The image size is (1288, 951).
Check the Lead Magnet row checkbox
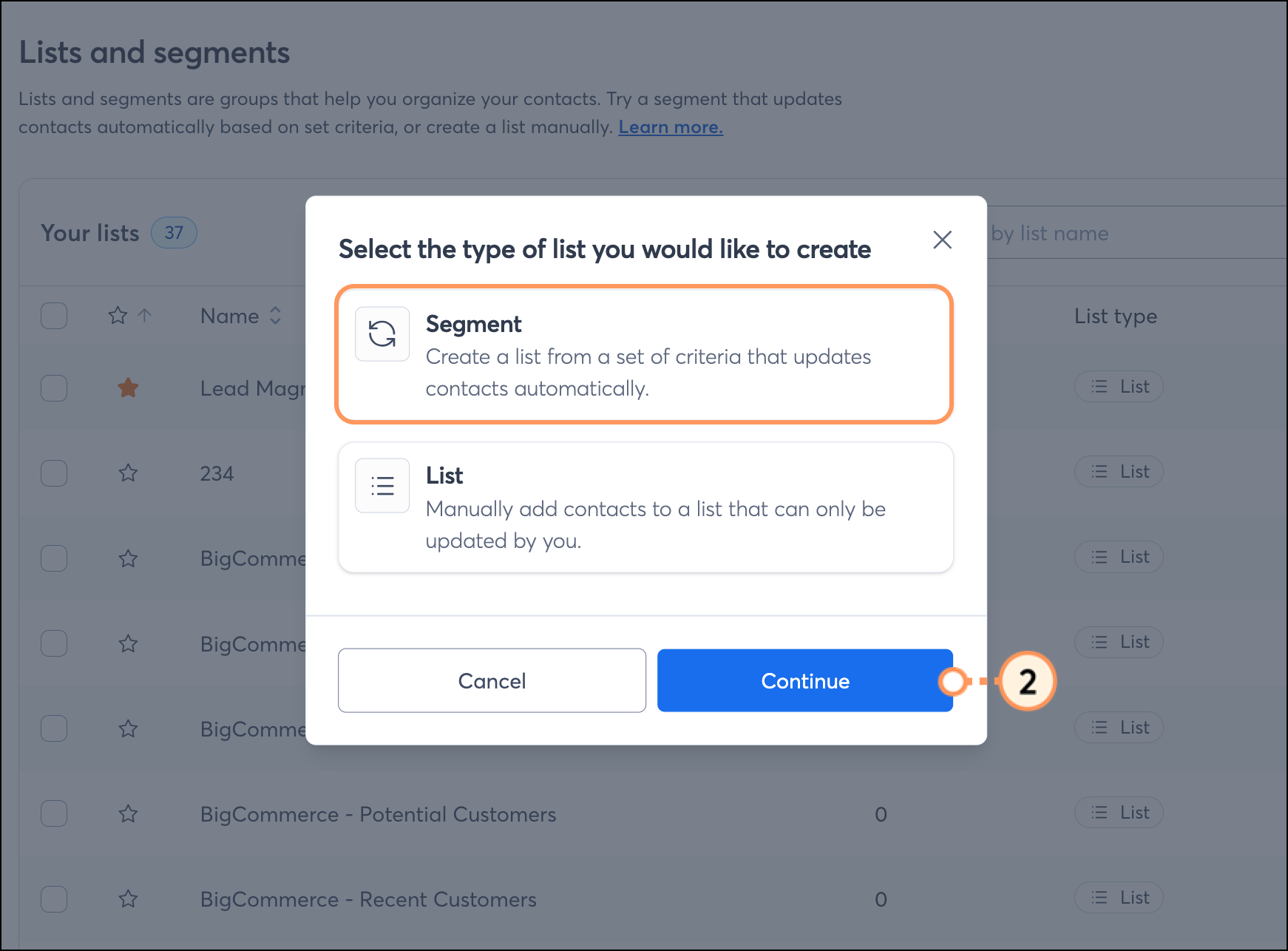click(x=54, y=387)
